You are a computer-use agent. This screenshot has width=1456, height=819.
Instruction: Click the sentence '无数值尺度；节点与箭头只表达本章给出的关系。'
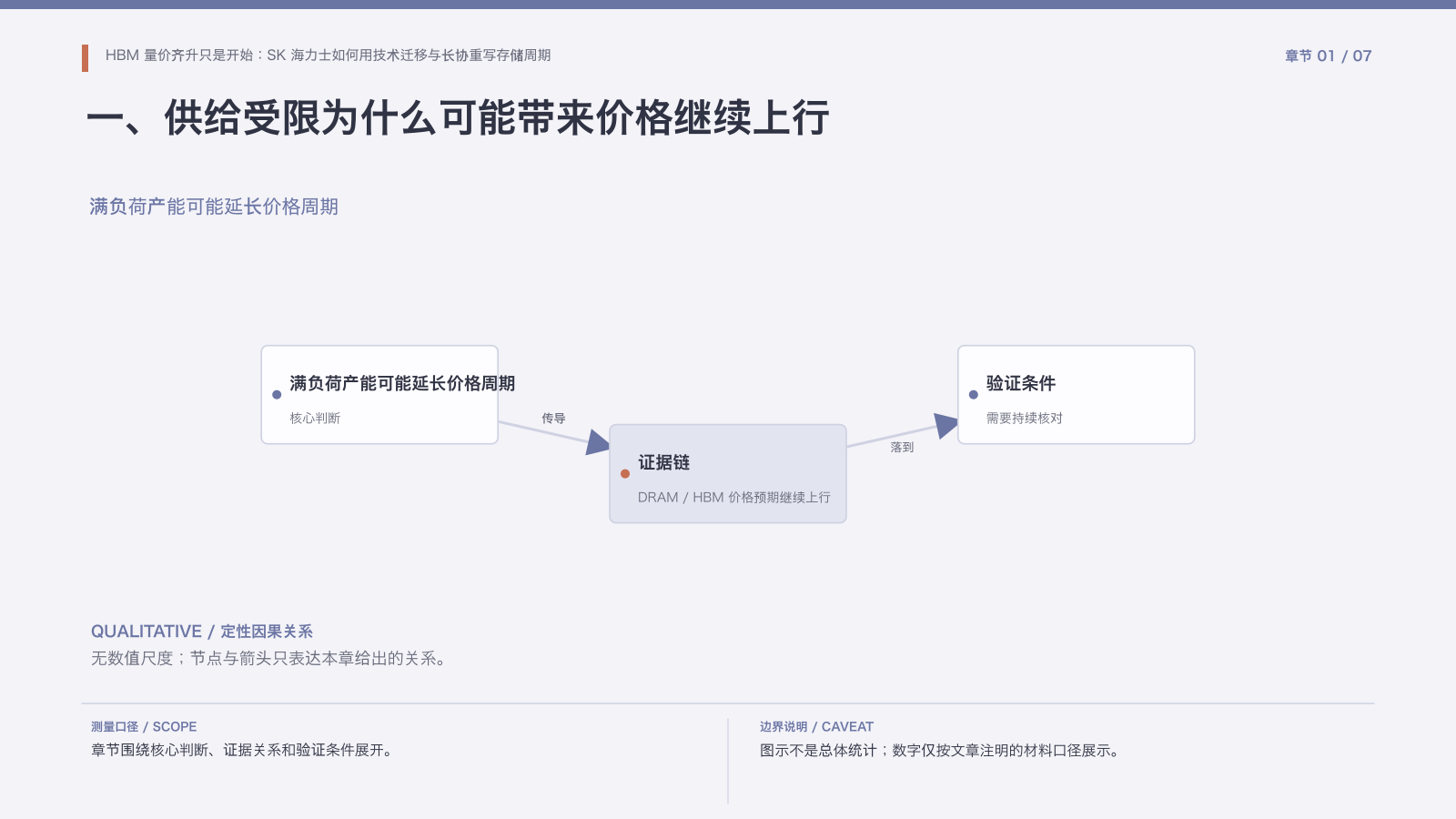click(271, 658)
